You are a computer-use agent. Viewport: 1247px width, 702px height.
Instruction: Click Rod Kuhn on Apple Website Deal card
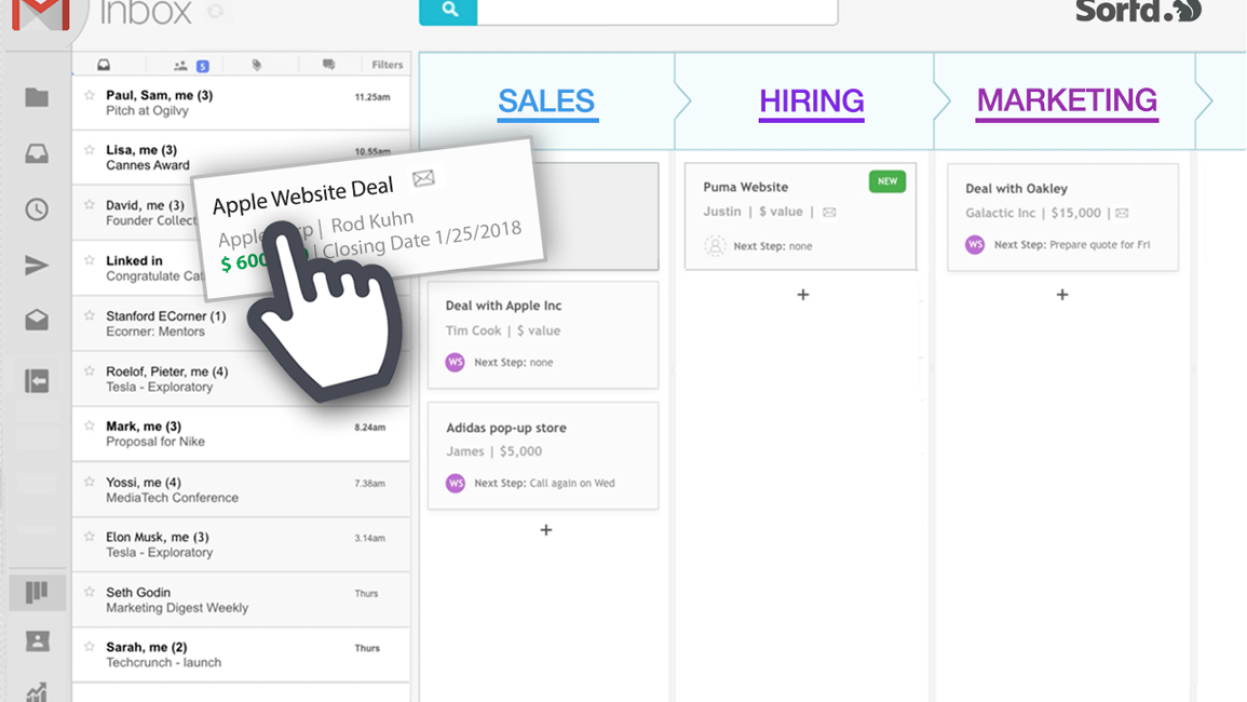(373, 222)
